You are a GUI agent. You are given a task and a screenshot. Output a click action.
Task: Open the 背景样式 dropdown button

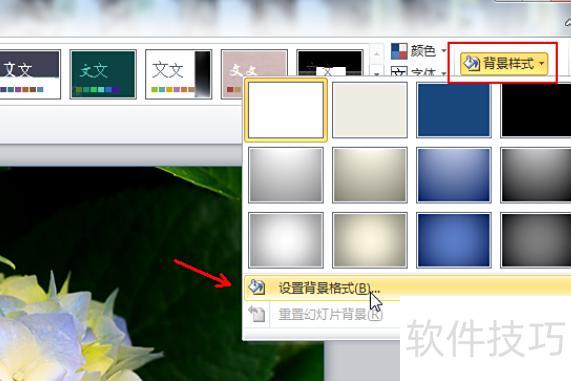pos(504,63)
